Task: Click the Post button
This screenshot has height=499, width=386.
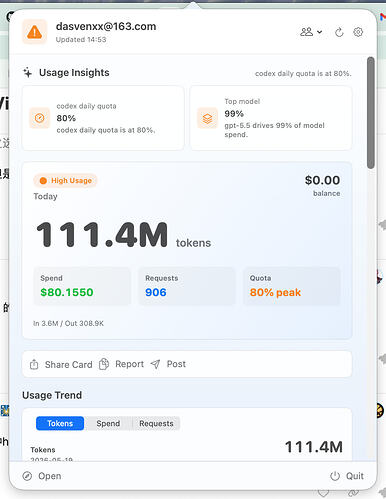Action: (x=168, y=364)
